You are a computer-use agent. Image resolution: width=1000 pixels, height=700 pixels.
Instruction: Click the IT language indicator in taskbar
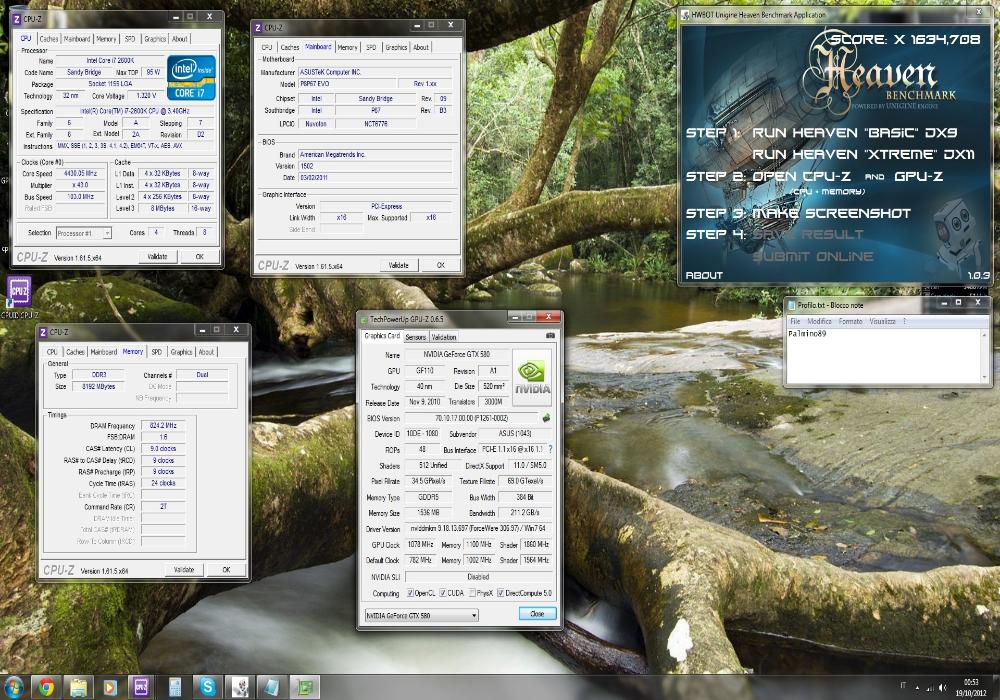pyautogui.click(x=903, y=686)
